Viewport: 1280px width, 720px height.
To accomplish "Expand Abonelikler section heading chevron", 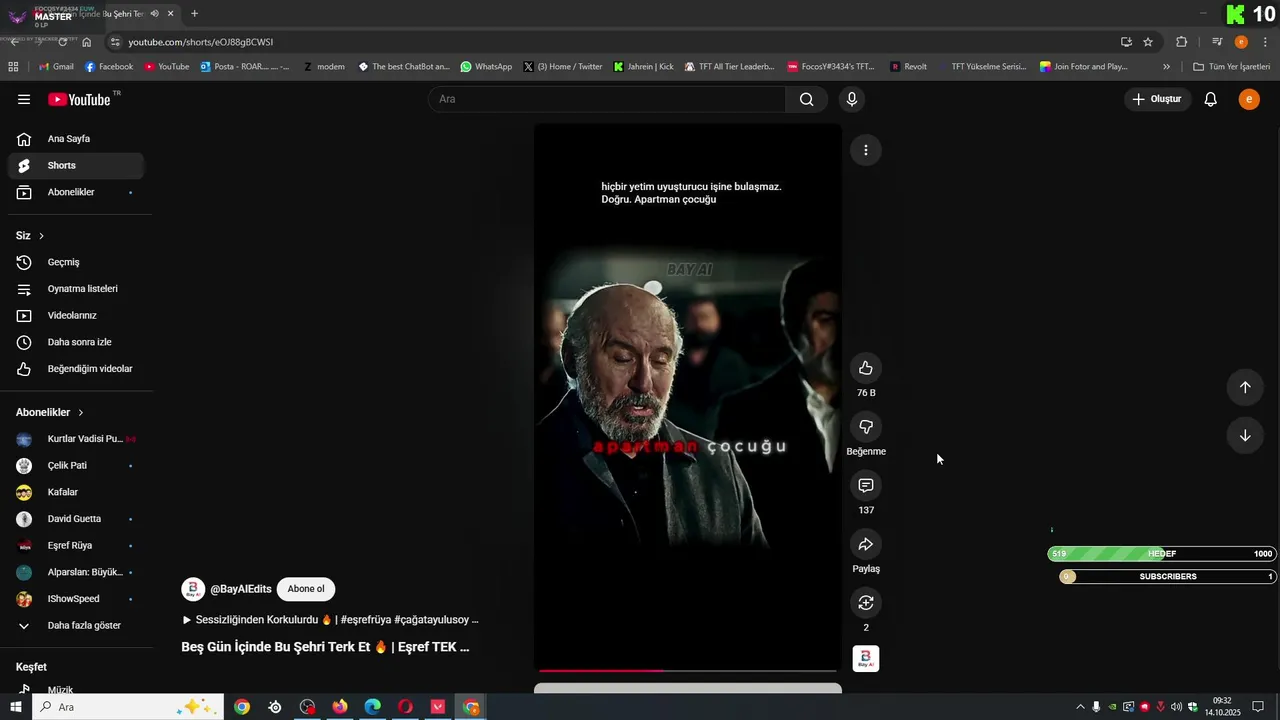I will (x=81, y=413).
